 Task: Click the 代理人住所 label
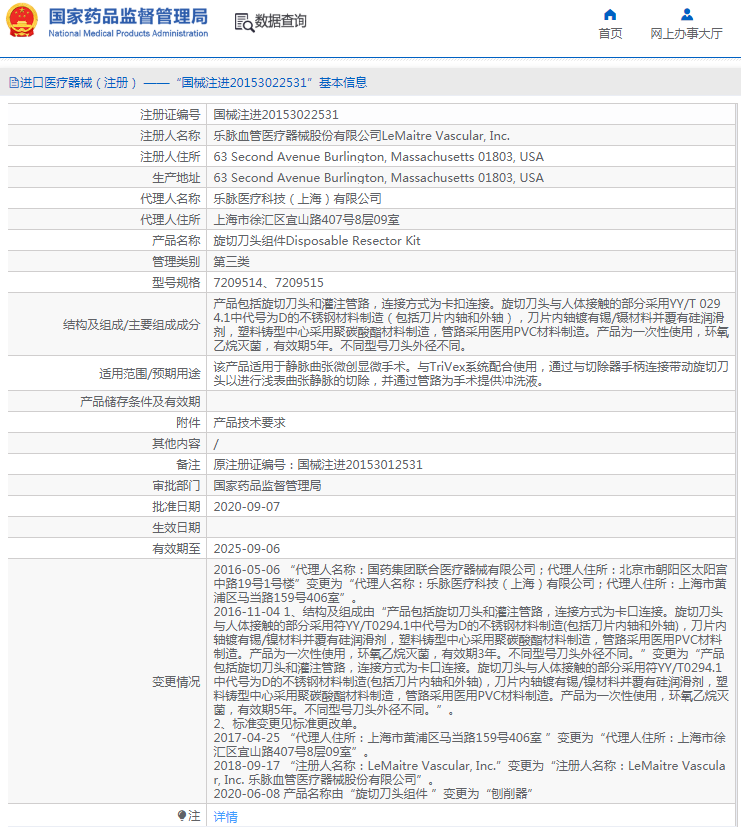(x=170, y=219)
